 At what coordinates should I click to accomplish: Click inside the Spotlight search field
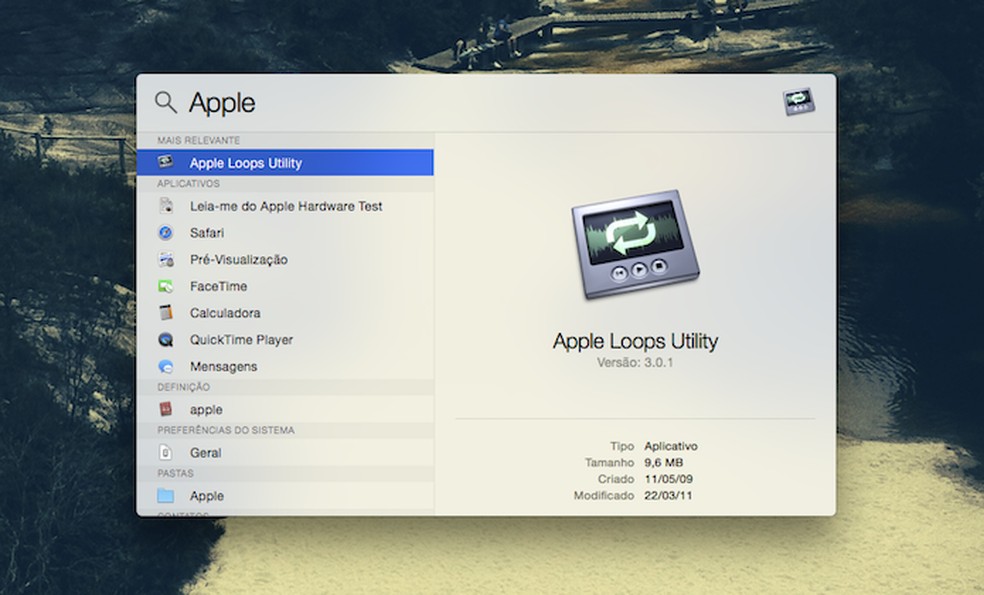[x=300, y=102]
